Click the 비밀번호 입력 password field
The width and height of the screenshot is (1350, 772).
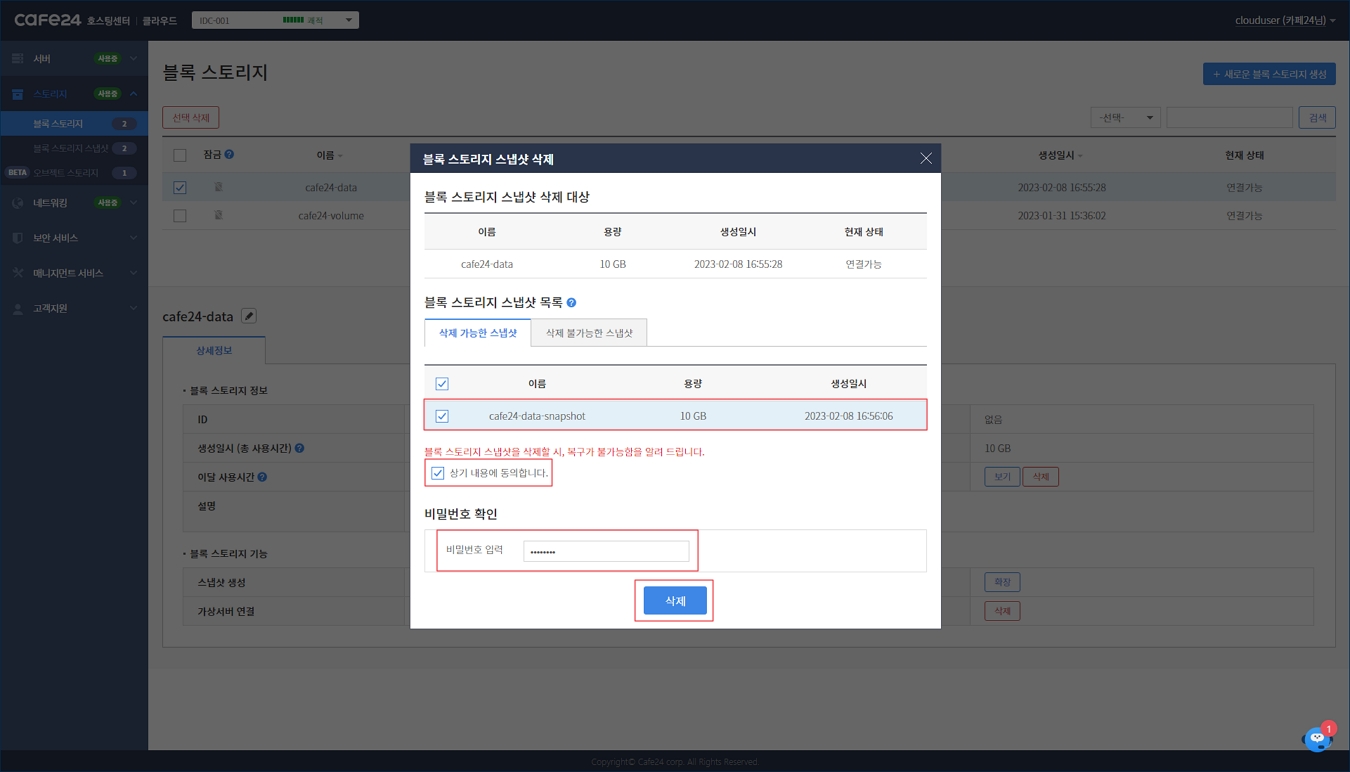(606, 551)
